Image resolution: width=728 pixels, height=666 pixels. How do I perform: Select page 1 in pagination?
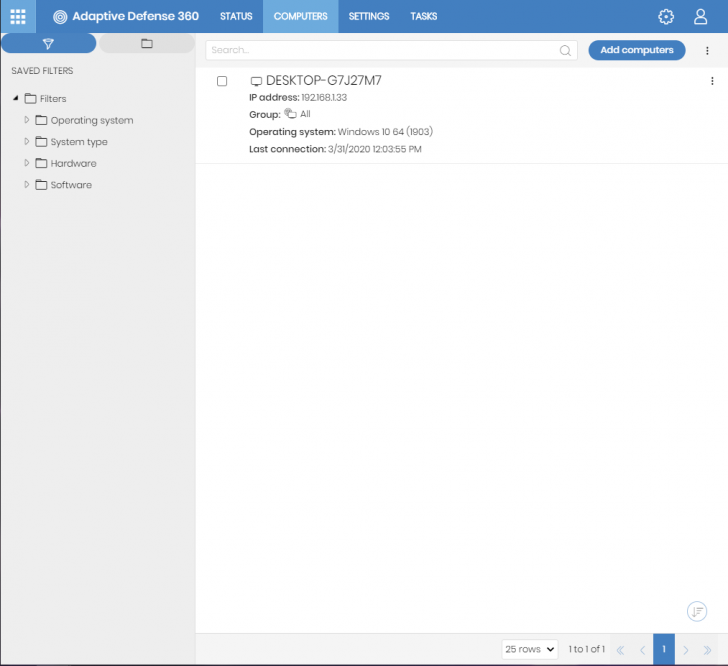point(664,649)
